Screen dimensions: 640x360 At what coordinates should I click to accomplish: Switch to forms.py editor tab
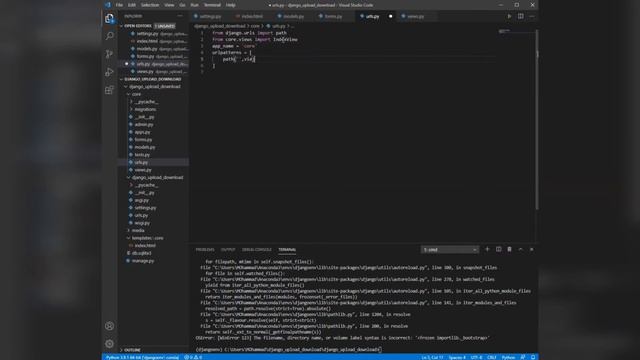click(x=333, y=16)
